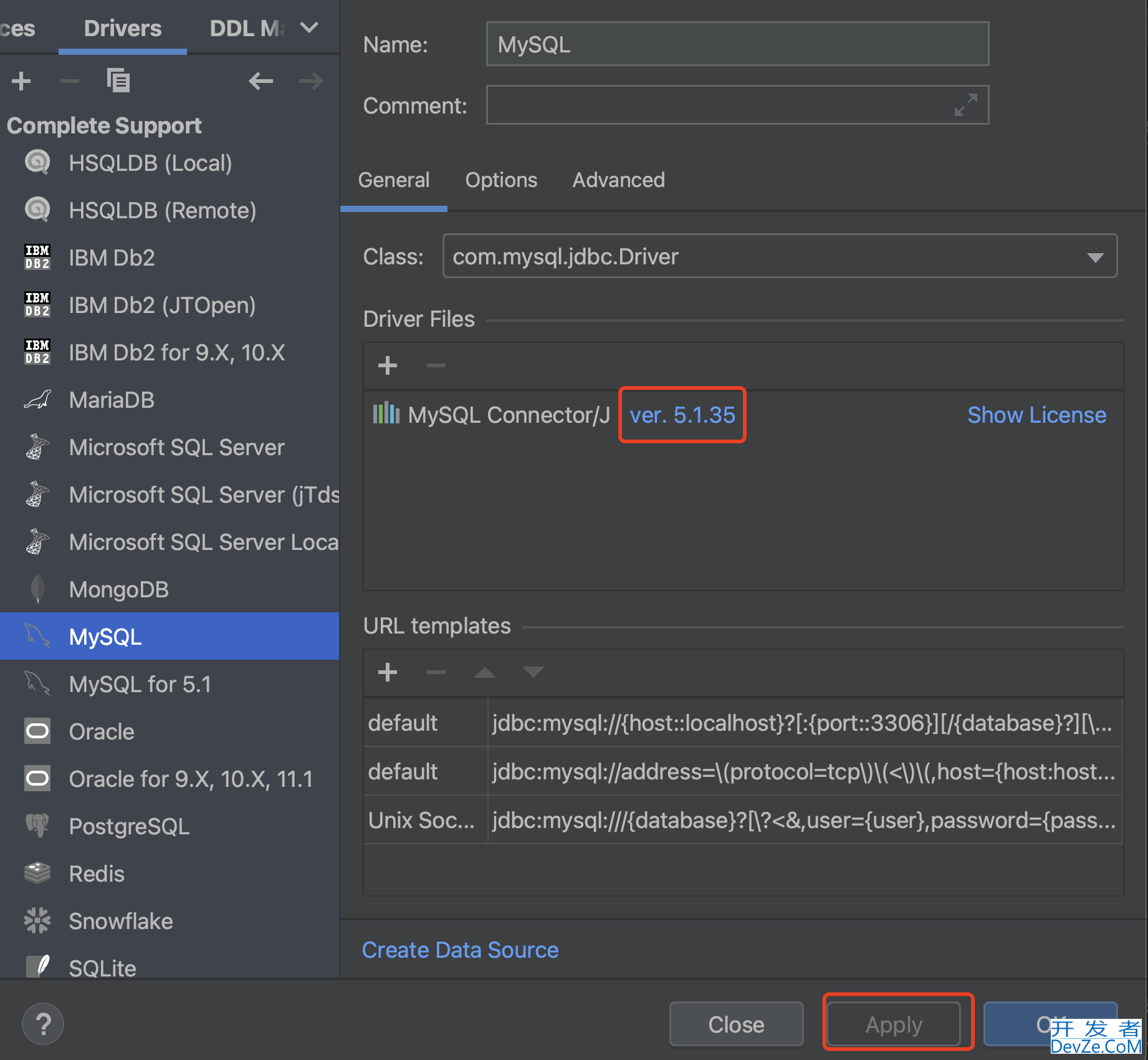Duplicate the selected driver

coord(118,81)
